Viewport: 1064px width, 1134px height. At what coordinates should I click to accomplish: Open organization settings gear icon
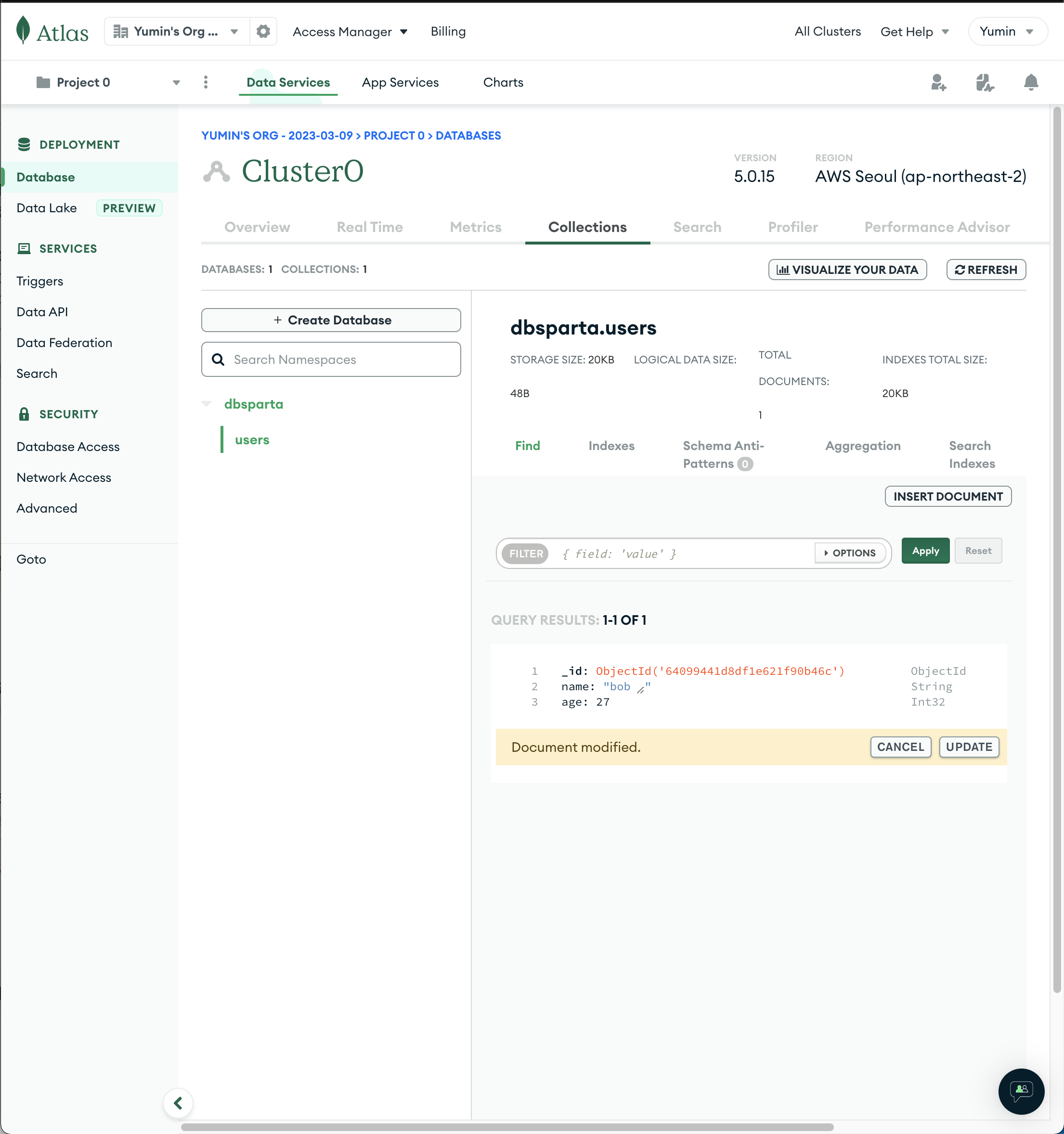263,31
